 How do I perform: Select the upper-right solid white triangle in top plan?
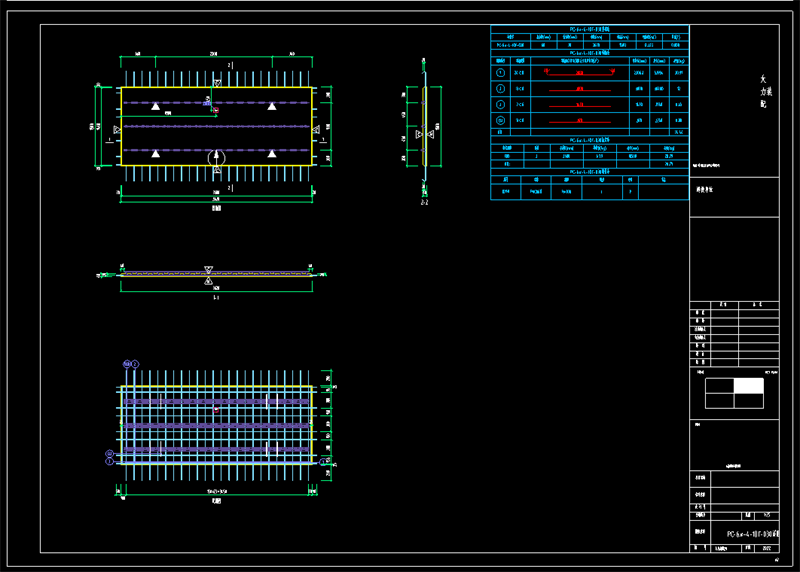[x=272, y=106]
